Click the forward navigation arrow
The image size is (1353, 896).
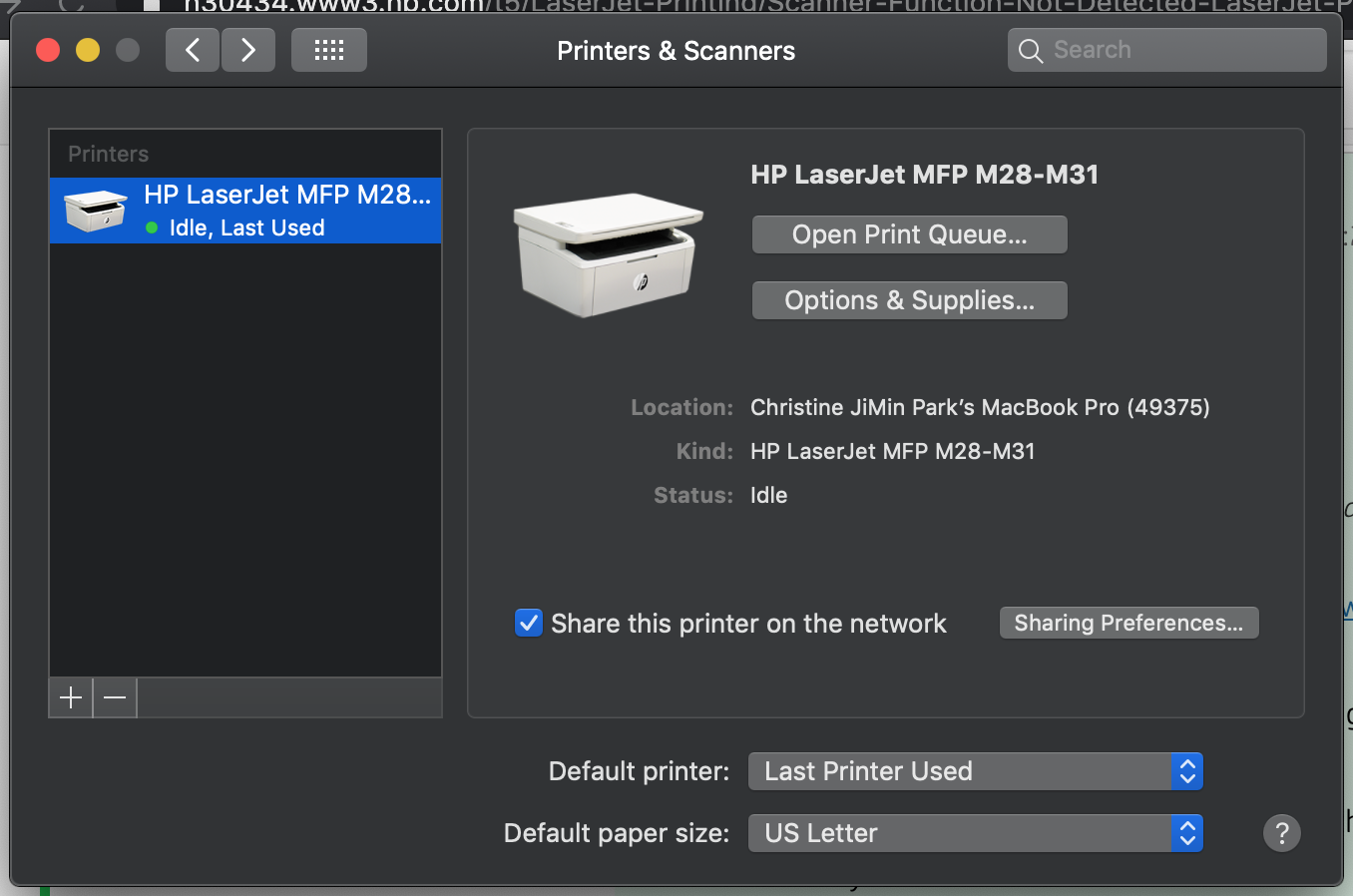tap(248, 50)
